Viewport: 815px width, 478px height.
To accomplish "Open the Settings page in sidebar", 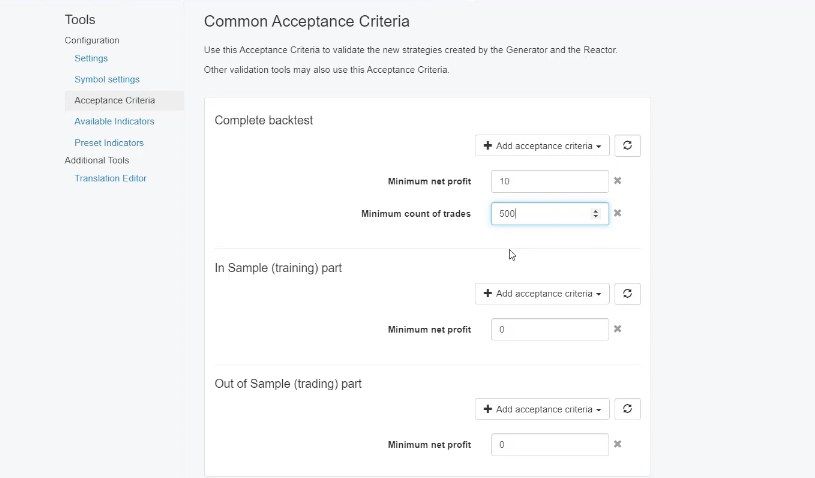I will 91,59.
